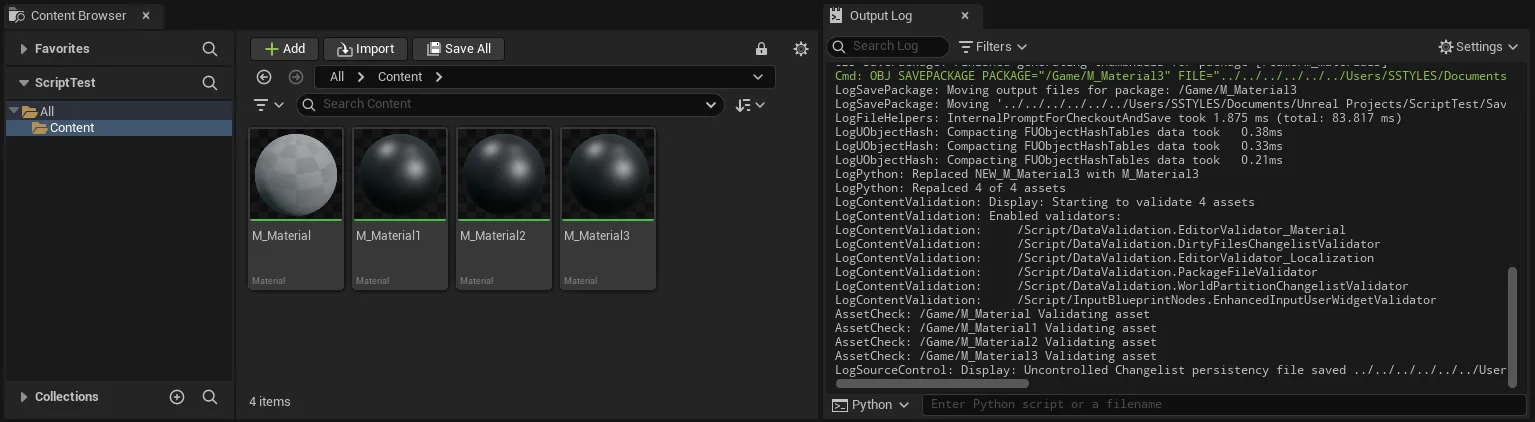Open saved searches dropdown in search bar
Viewport: 1535px width, 422px height.
pyautogui.click(x=711, y=104)
